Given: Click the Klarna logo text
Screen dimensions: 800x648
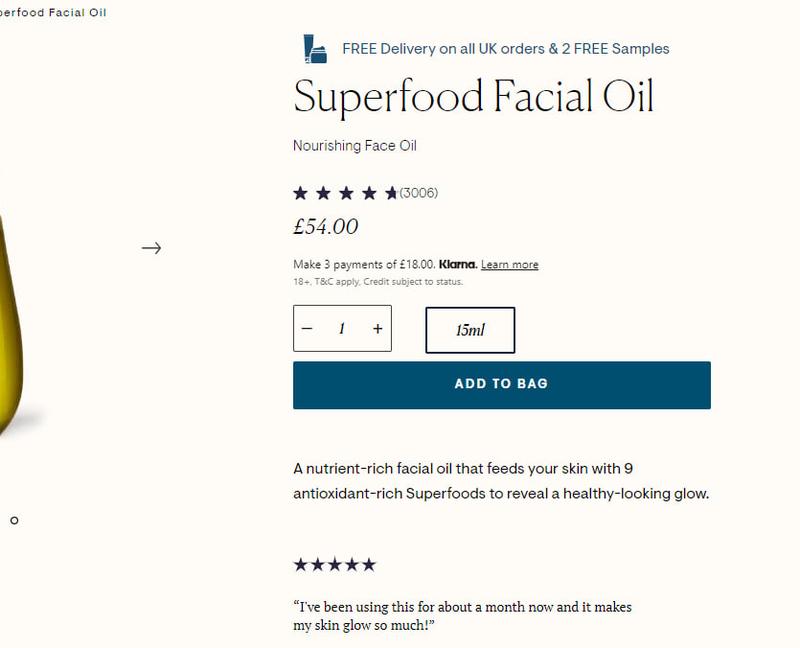Looking at the screenshot, I should (x=458, y=265).
